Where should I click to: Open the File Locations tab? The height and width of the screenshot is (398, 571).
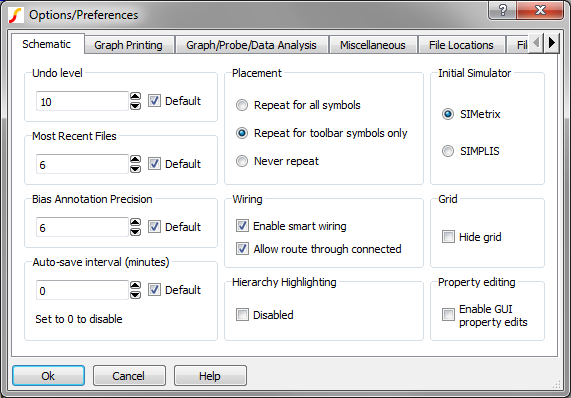(461, 45)
